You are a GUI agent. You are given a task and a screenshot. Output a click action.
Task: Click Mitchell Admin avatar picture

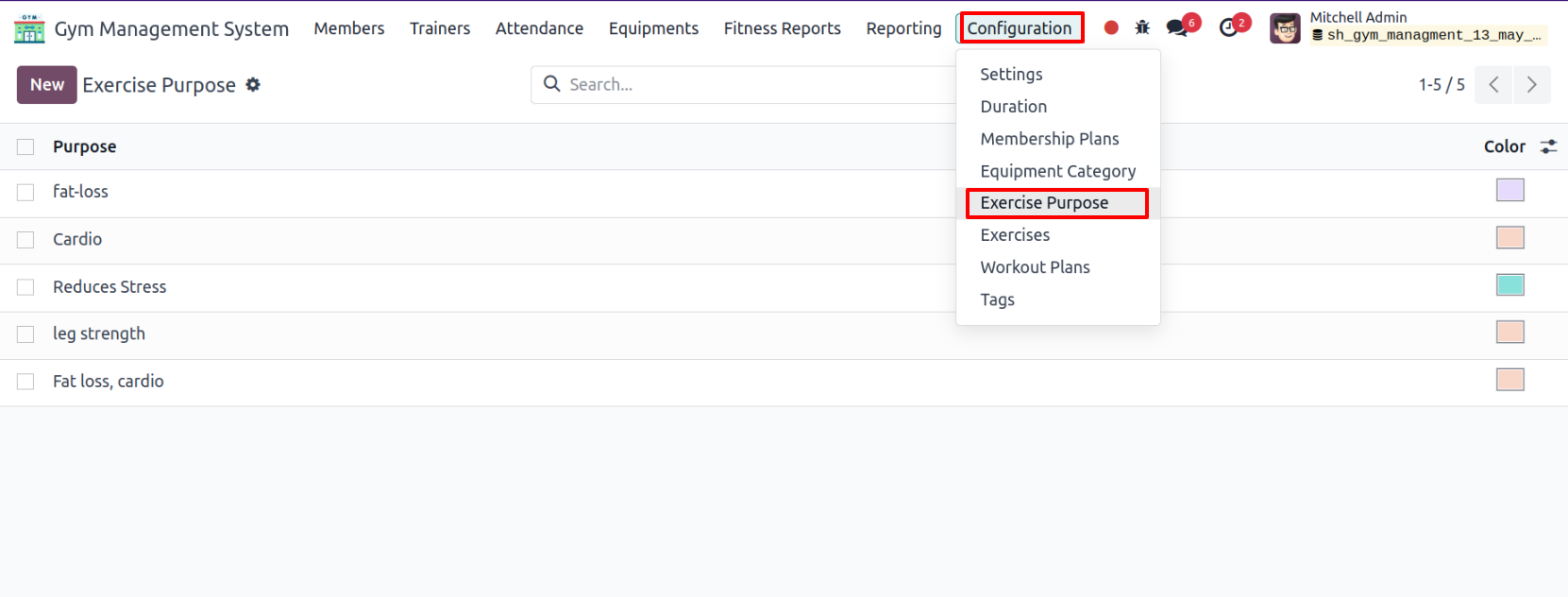click(1285, 28)
